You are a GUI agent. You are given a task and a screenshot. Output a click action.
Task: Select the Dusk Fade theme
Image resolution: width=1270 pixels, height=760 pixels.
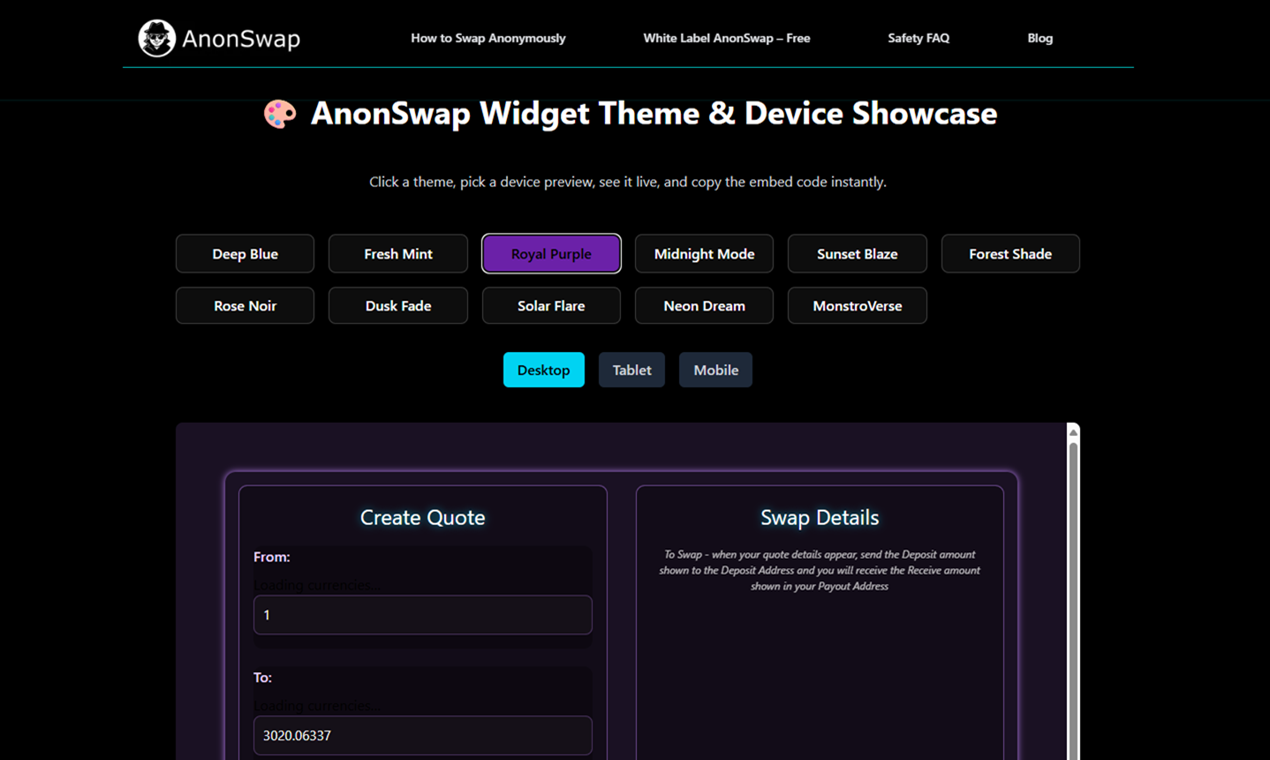coord(398,306)
